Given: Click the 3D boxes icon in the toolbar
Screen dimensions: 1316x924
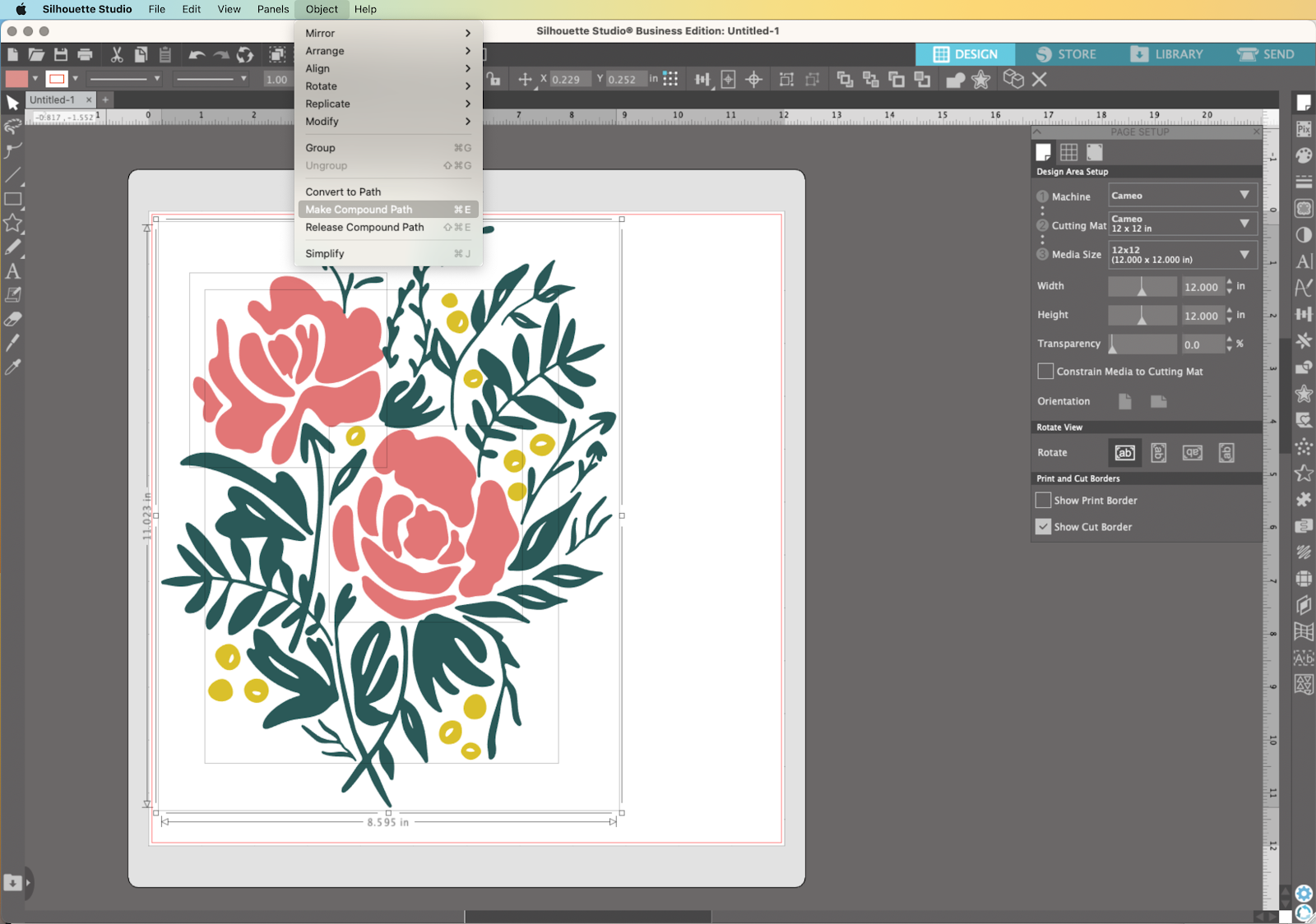Looking at the screenshot, I should pyautogui.click(x=1013, y=80).
